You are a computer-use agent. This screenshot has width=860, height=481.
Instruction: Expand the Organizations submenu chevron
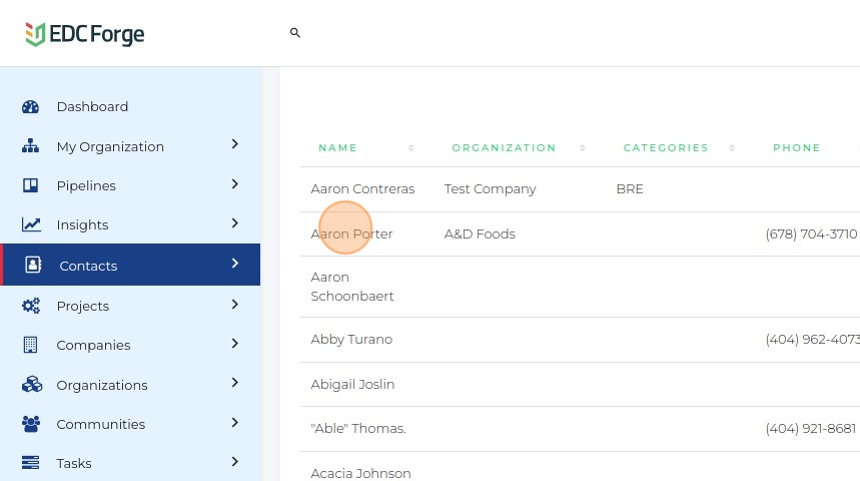[235, 383]
